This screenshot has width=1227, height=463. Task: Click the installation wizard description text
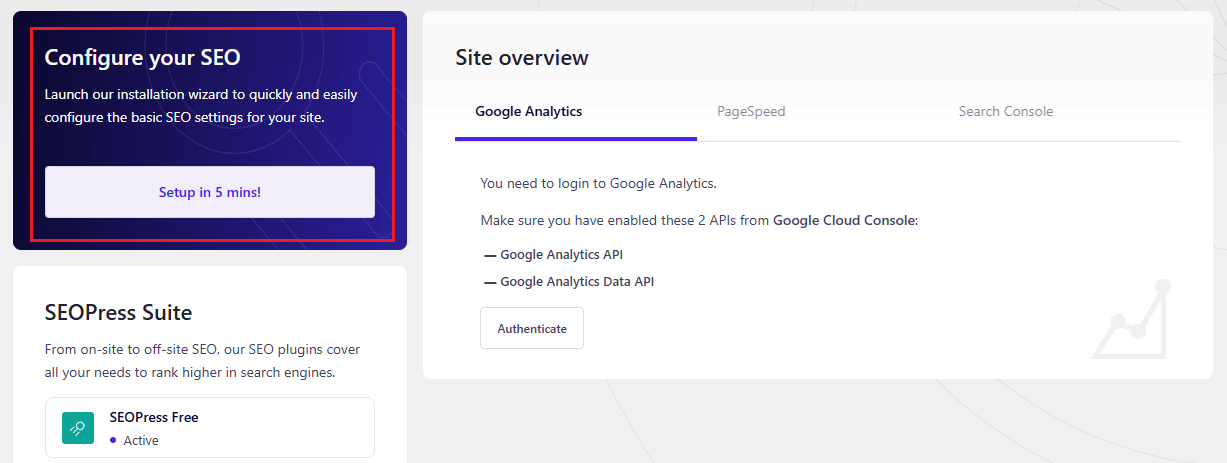click(x=201, y=106)
